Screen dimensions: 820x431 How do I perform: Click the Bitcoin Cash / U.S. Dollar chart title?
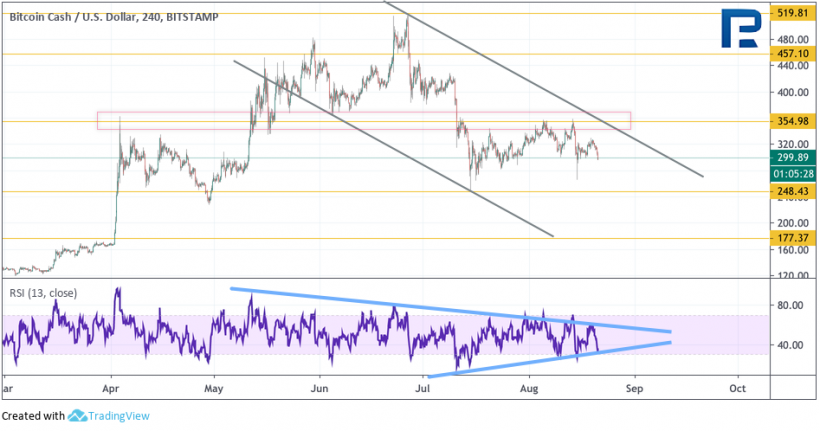(x=114, y=17)
